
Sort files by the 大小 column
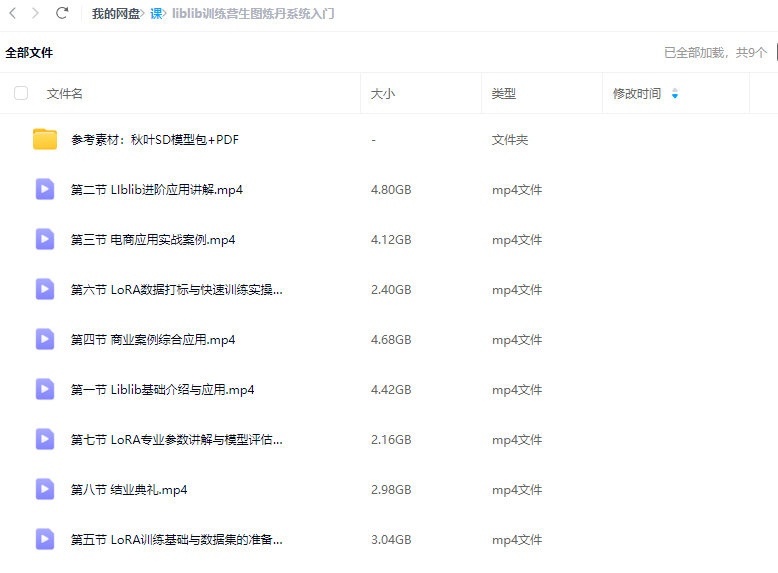point(383,94)
